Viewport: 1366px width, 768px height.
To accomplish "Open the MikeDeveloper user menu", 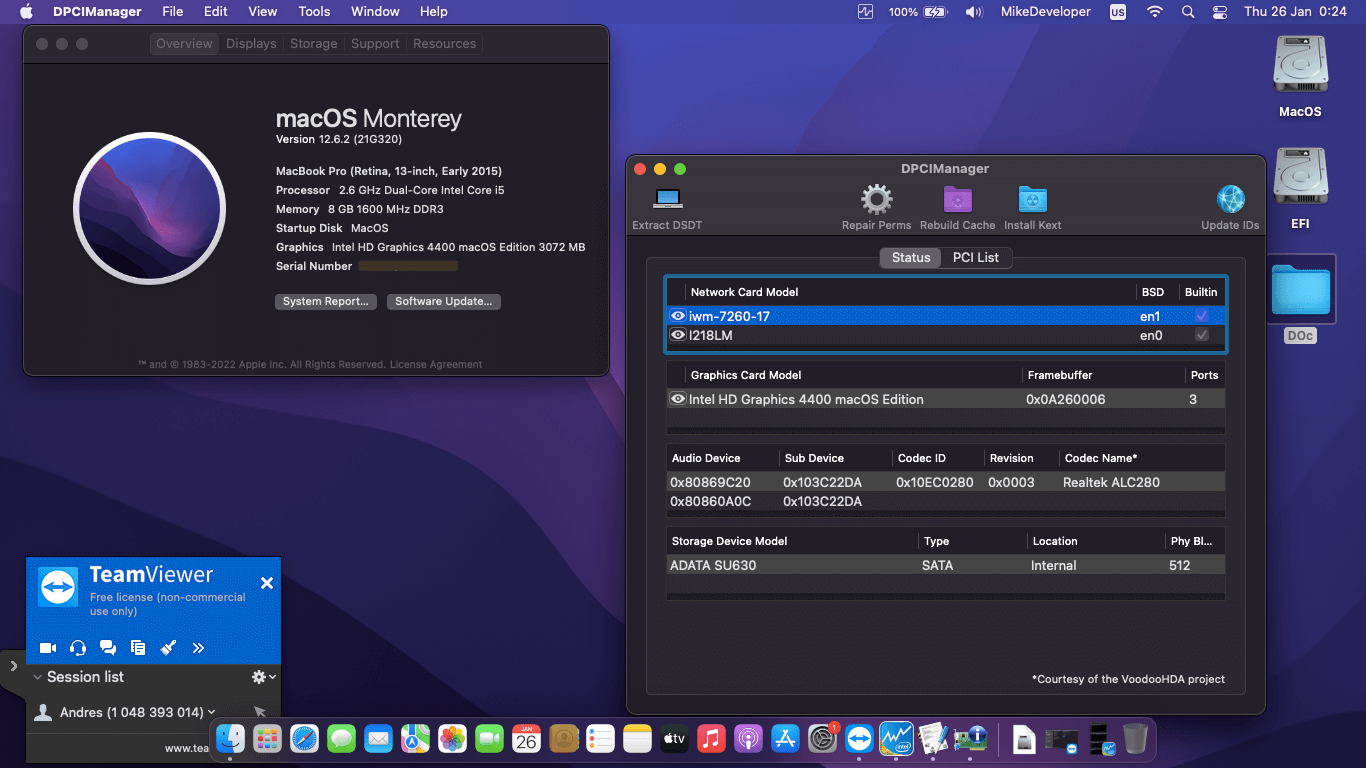I will click(x=1046, y=12).
